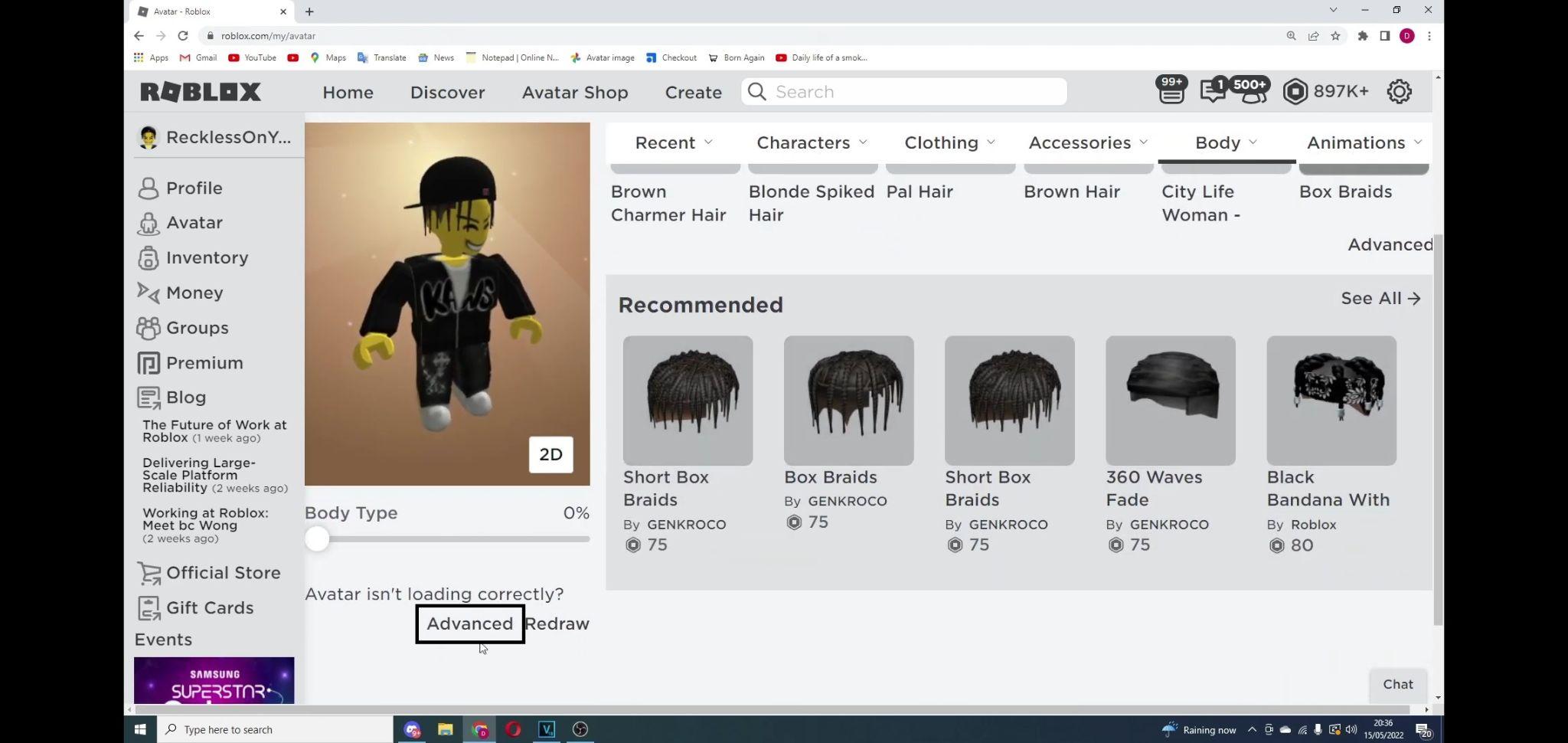
Task: Close the Avatar - Roblox tab
Action: [x=283, y=11]
